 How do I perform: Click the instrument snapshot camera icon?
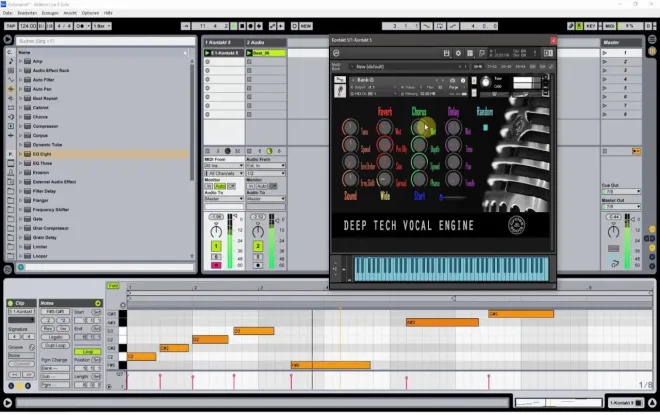pyautogui.click(x=452, y=80)
